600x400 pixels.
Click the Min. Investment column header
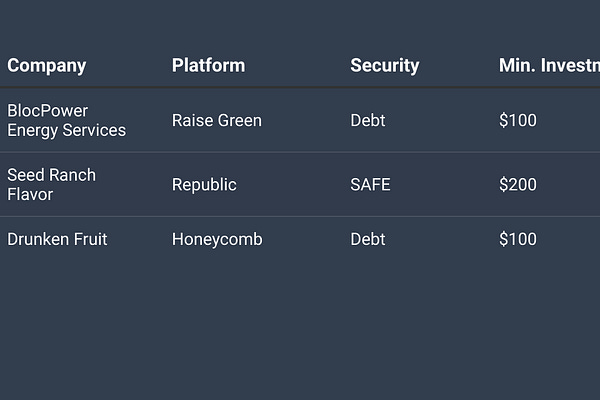pyautogui.click(x=549, y=65)
